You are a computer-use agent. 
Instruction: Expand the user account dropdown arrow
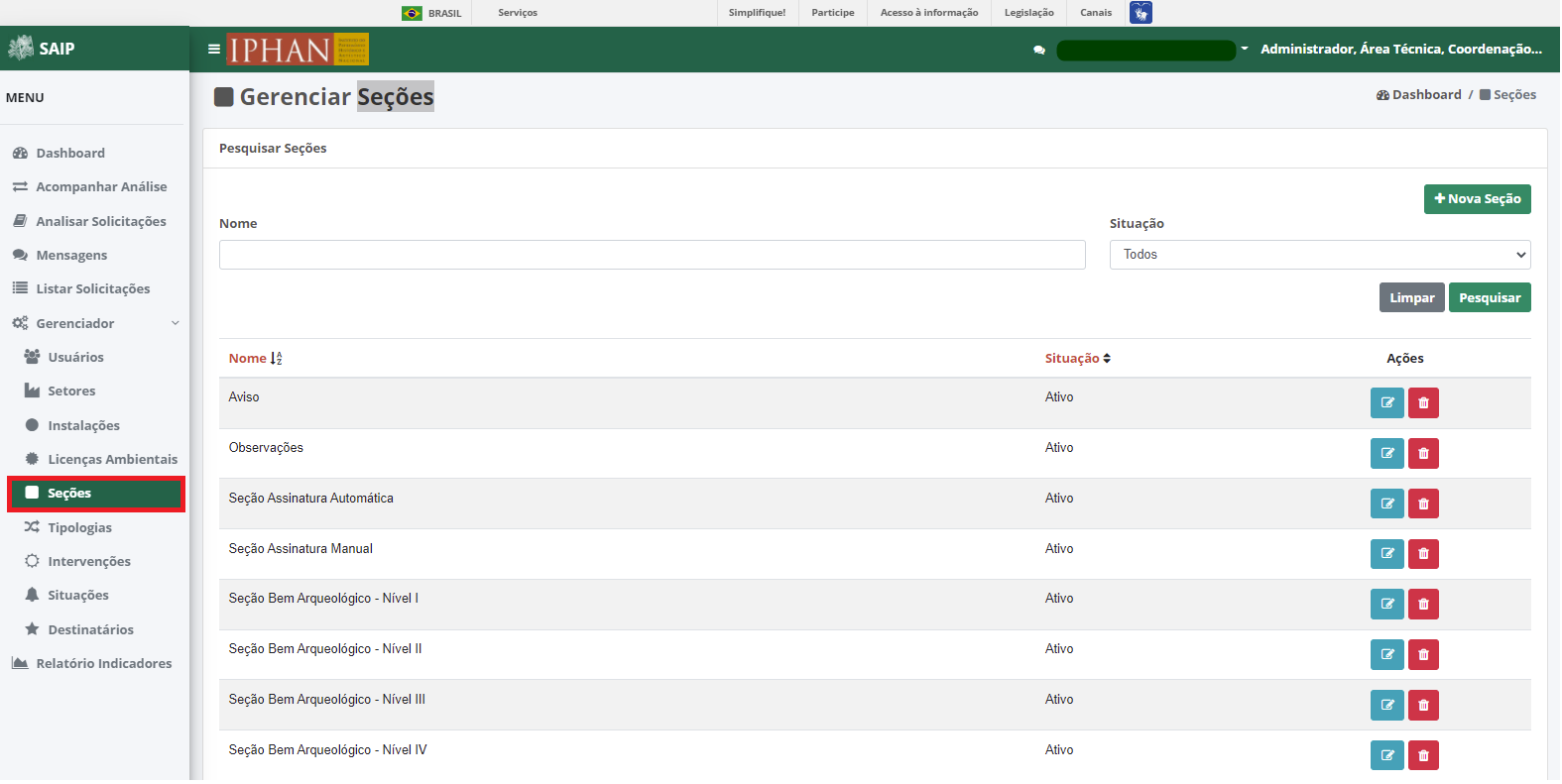(x=1245, y=49)
